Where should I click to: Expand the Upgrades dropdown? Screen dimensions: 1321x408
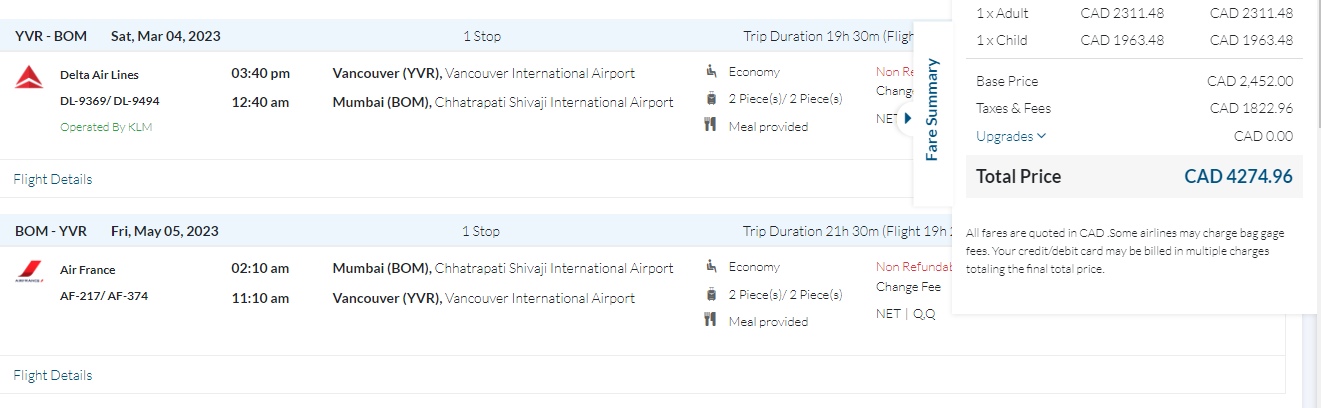[x=1011, y=136]
